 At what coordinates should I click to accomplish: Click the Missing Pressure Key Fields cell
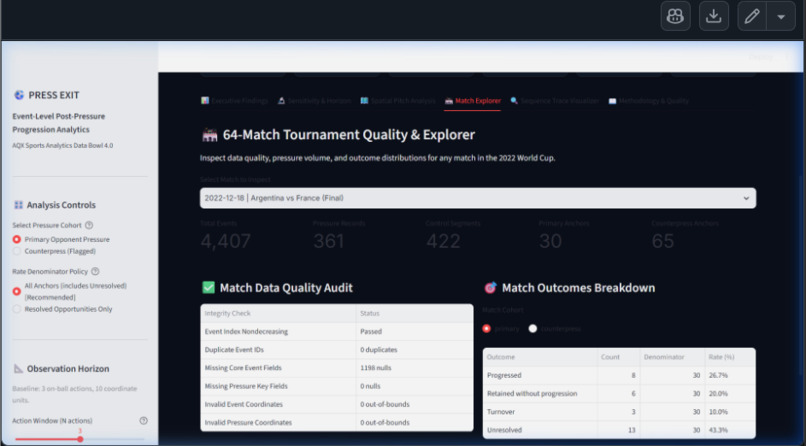click(278, 386)
